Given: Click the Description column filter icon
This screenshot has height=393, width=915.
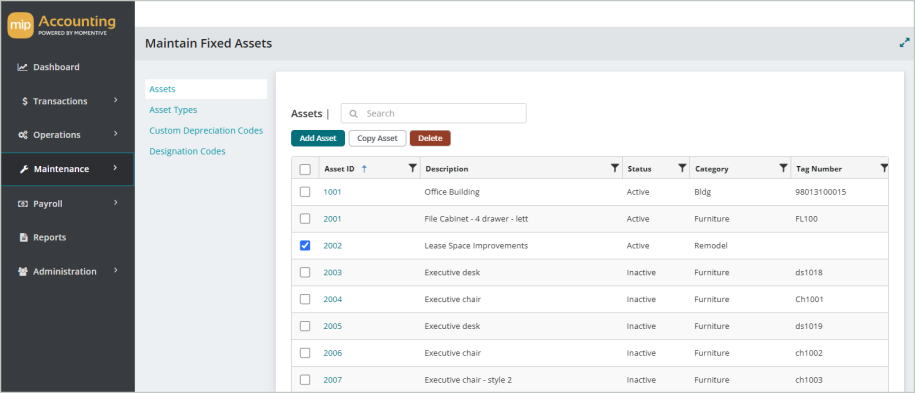Looking at the screenshot, I should pos(614,168).
